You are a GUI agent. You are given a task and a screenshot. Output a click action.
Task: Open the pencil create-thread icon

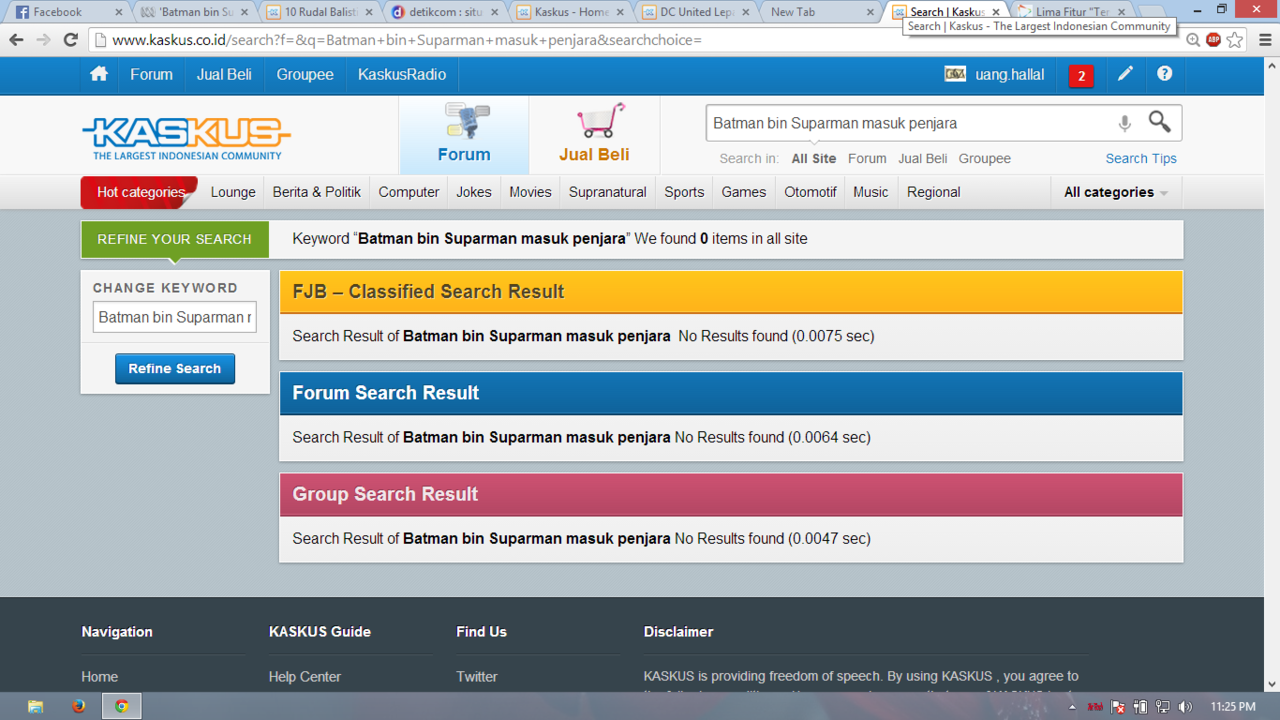pos(1125,74)
